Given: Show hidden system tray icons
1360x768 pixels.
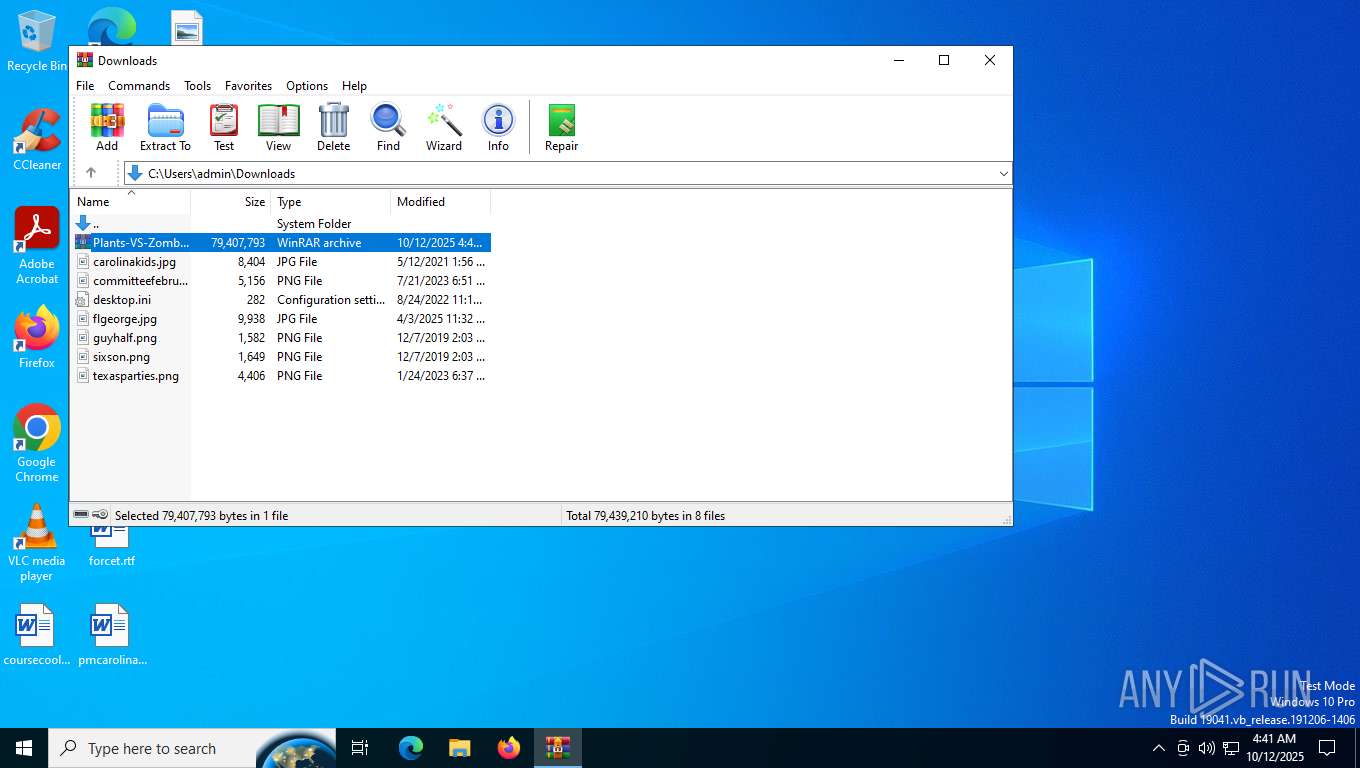Looking at the screenshot, I should tap(1159, 748).
